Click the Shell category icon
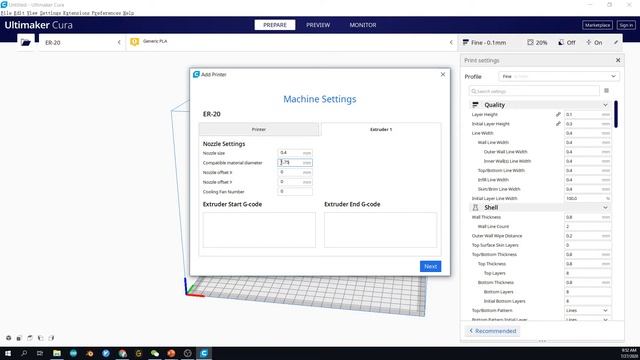This screenshot has height=360, width=640. 475,207
